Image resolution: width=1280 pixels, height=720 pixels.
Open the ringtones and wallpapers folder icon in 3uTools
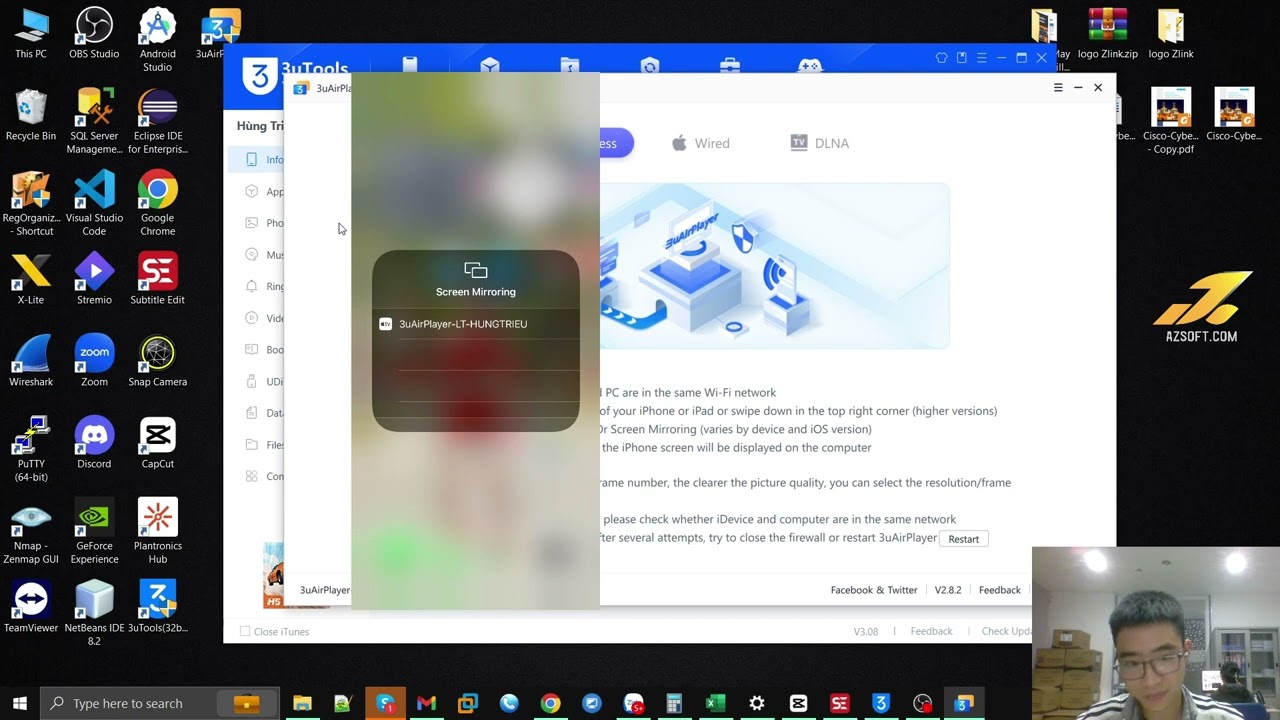point(570,65)
